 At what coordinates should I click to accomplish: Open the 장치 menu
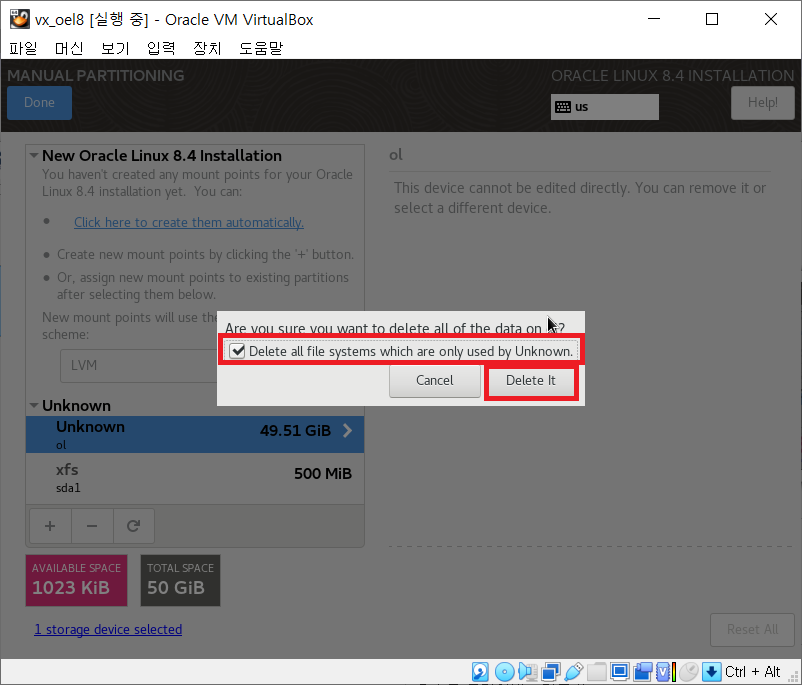coord(207,48)
